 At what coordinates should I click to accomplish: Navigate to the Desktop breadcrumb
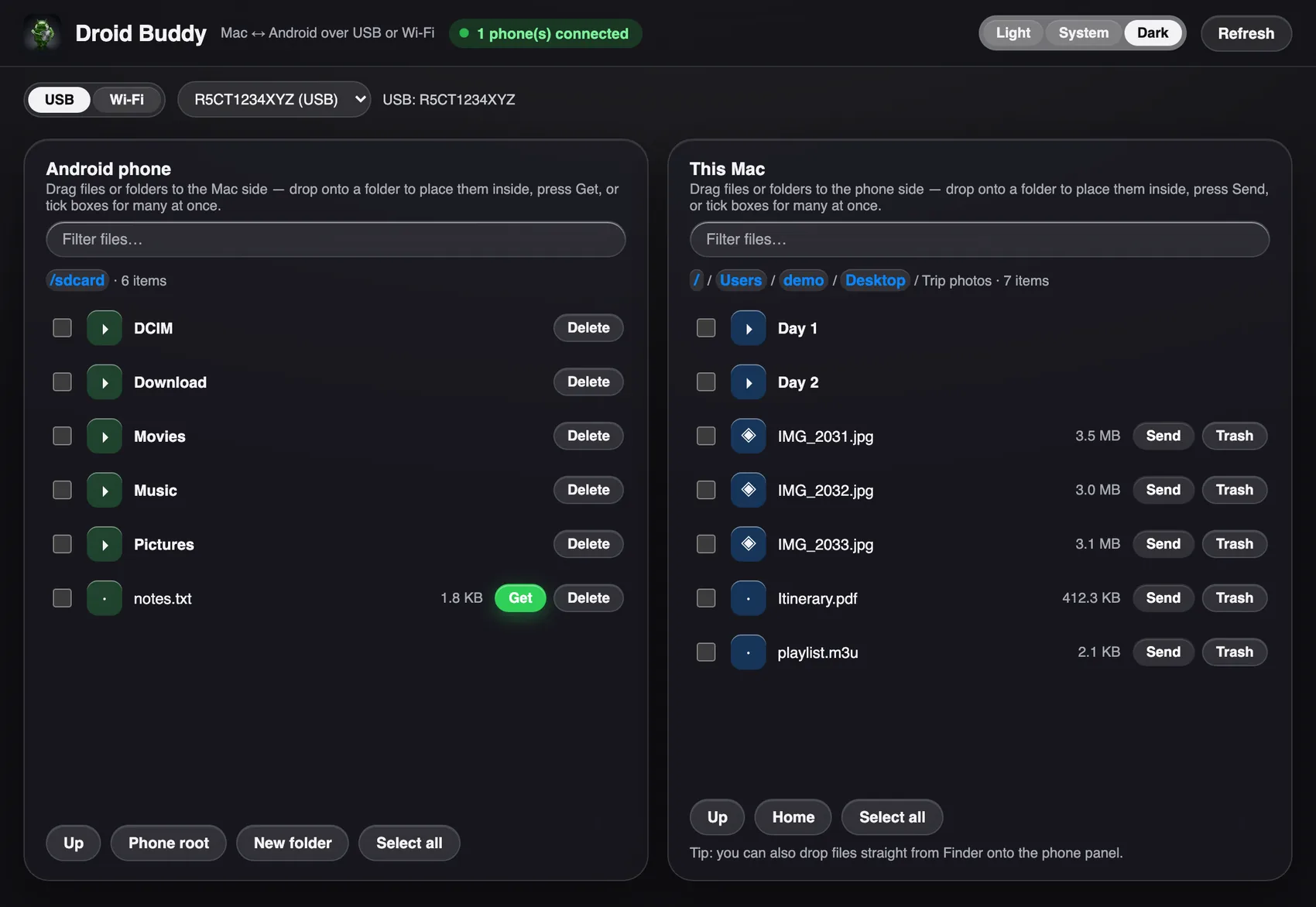875,280
